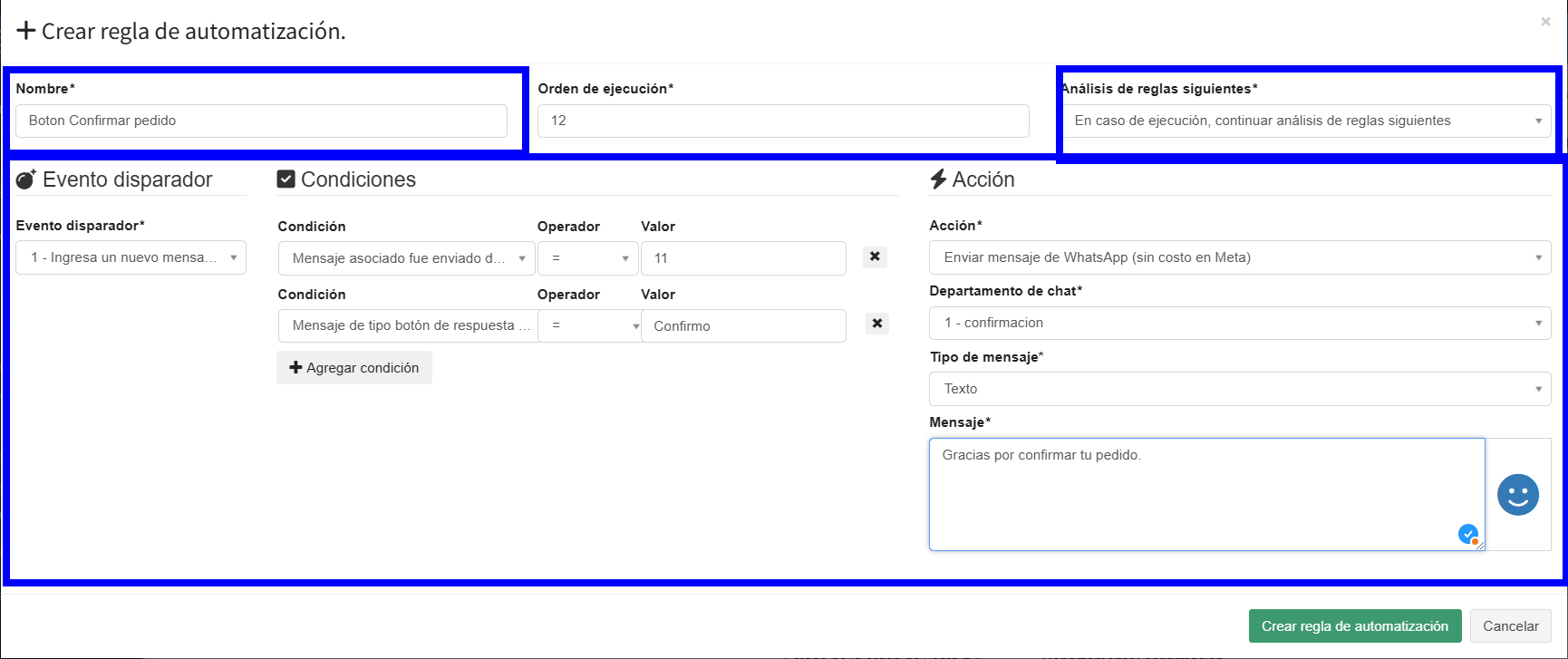Close the automation rule dialog
The image size is (1568, 659).
pyautogui.click(x=1545, y=22)
